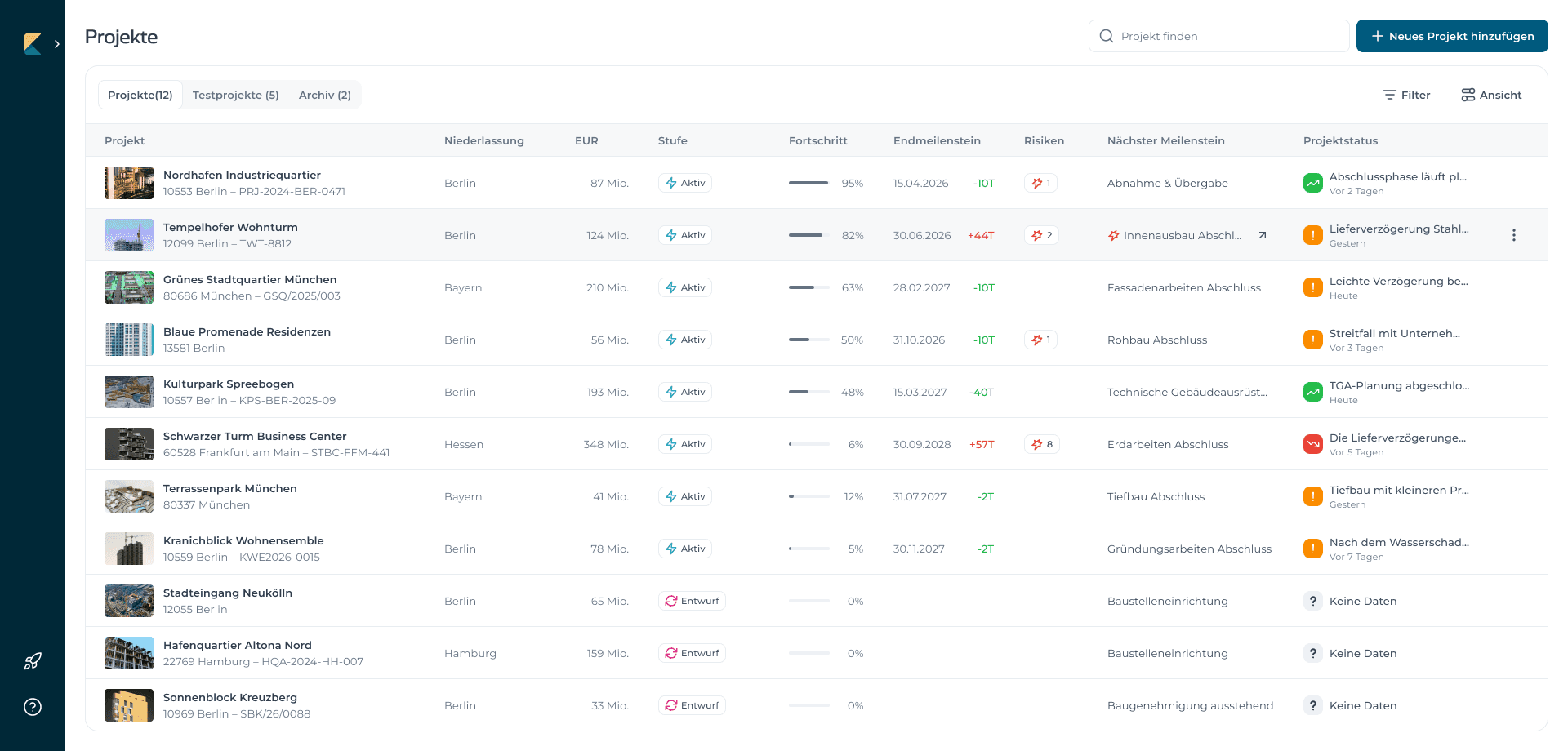1568x751 pixels.
Task: Sort by Stufe column header
Action: [x=673, y=140]
